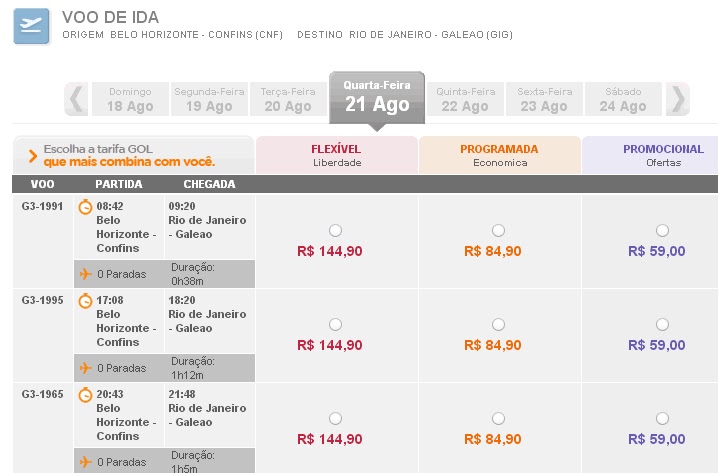Viewport: 719px width, 473px height.
Task: Switch to Terça-Feira 20 Ago tab
Action: pyautogui.click(x=287, y=100)
